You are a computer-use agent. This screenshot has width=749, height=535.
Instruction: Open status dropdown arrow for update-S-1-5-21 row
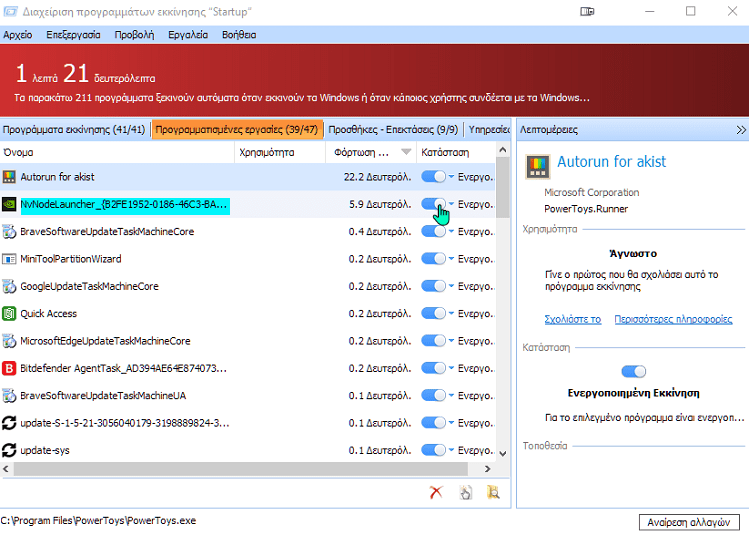click(x=451, y=423)
